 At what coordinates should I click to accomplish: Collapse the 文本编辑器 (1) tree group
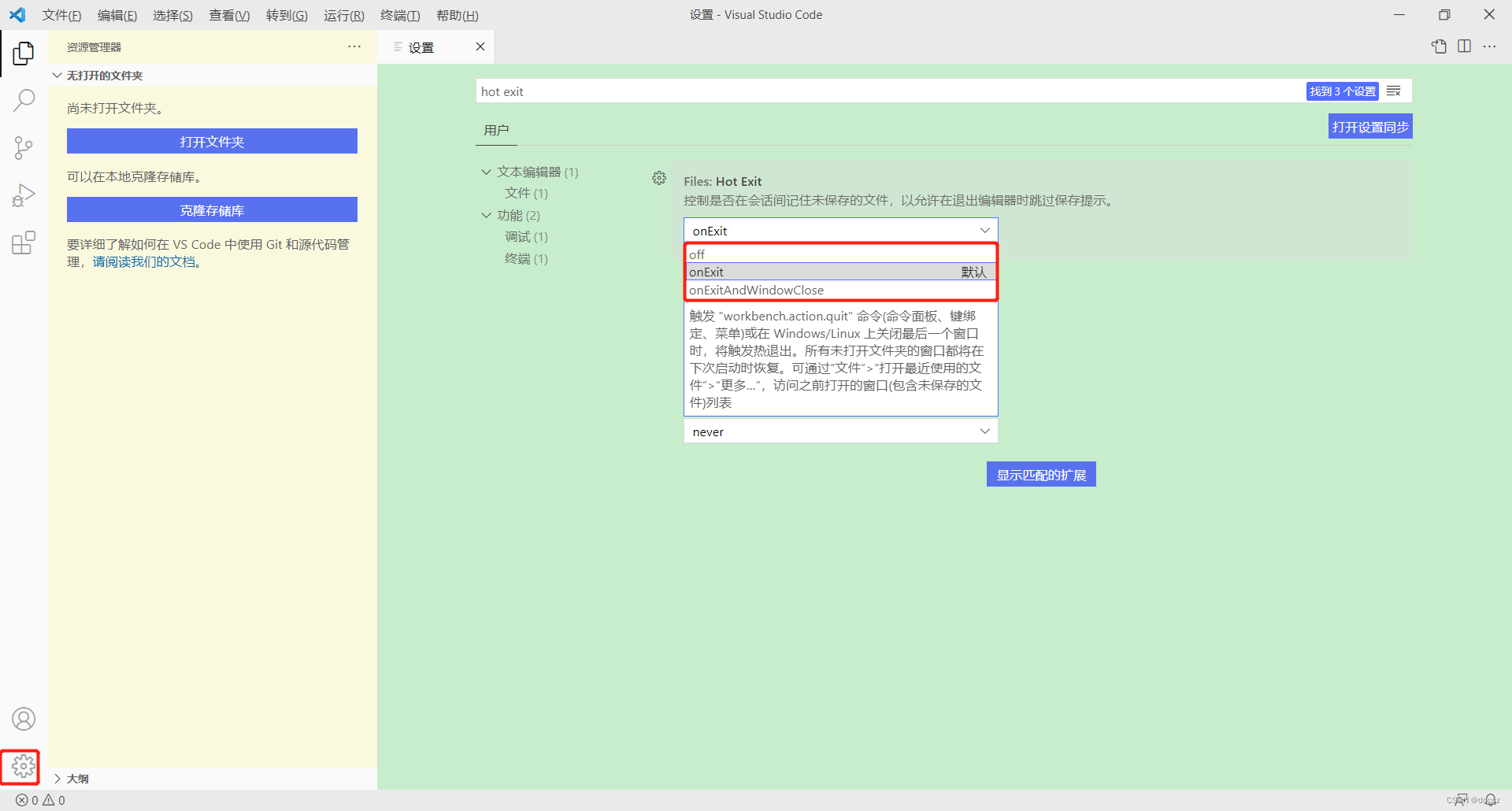[x=530, y=172]
